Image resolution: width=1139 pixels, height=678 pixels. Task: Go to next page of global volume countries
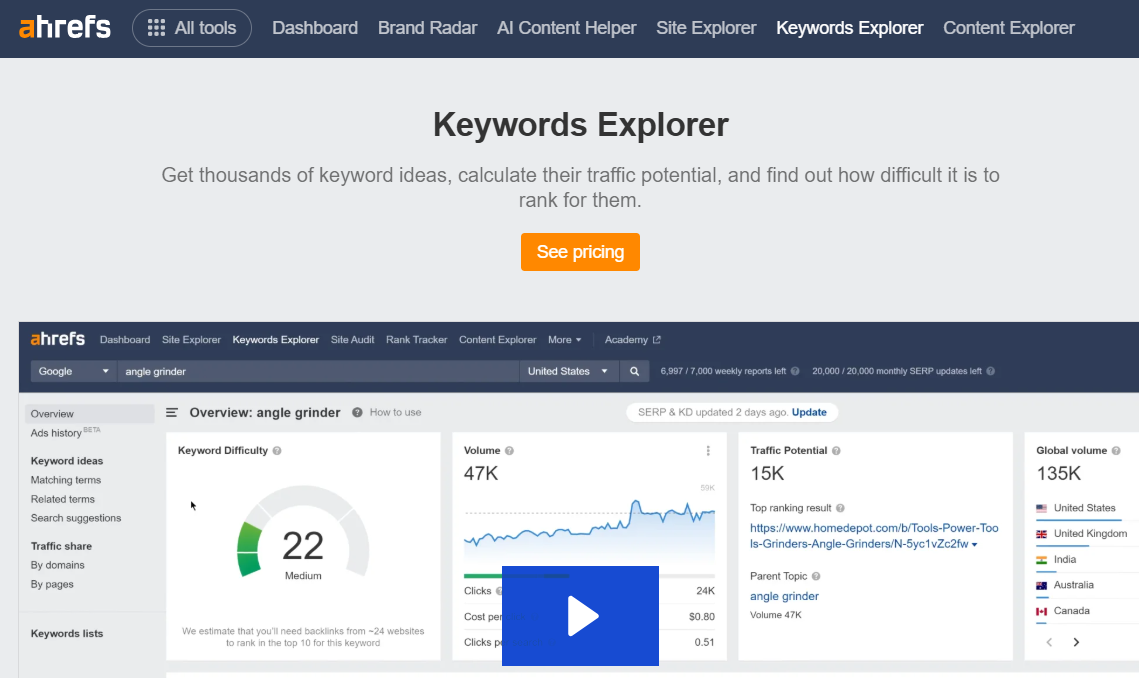coord(1077,642)
